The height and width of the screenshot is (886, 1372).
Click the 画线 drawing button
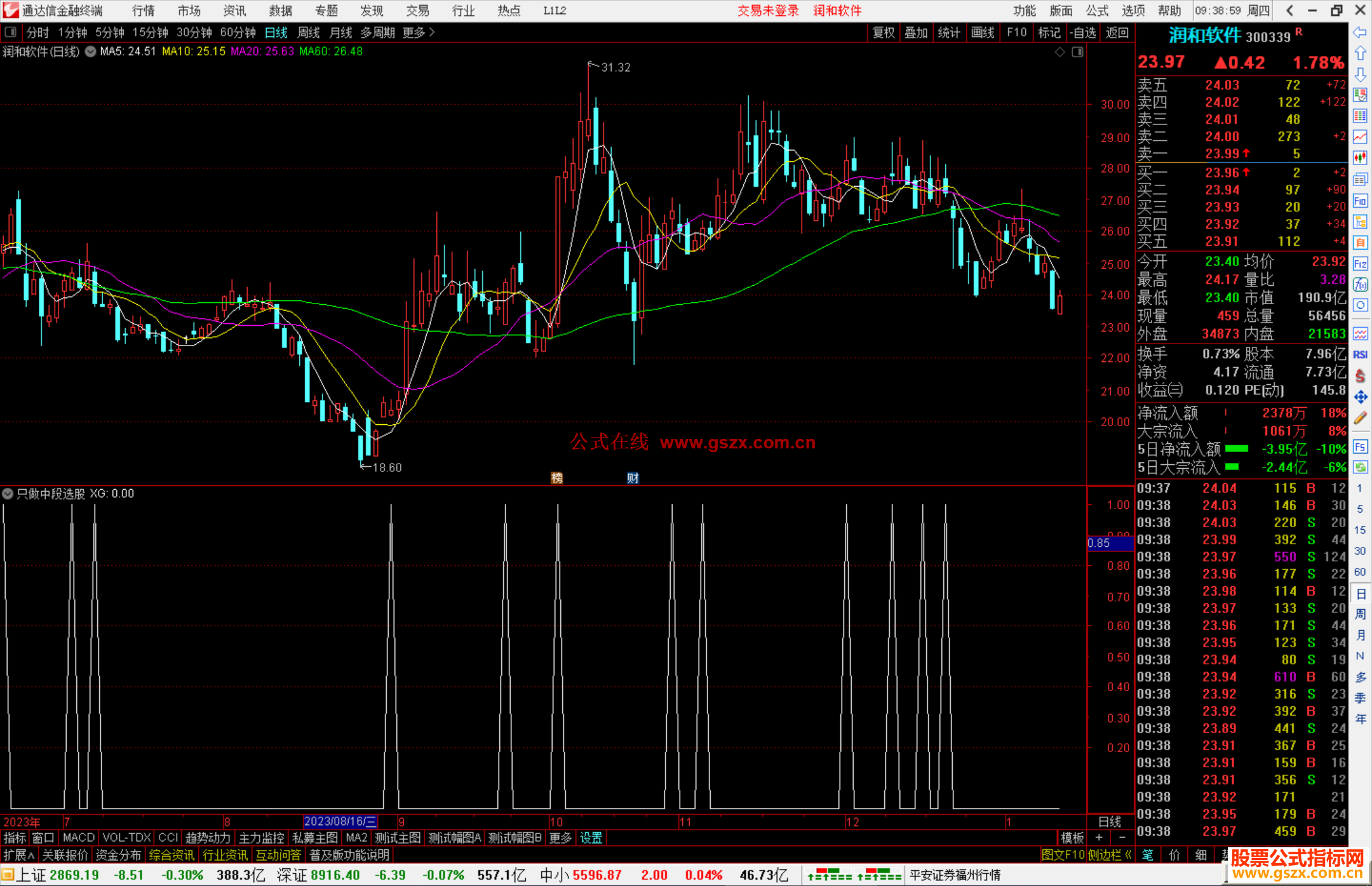982,32
